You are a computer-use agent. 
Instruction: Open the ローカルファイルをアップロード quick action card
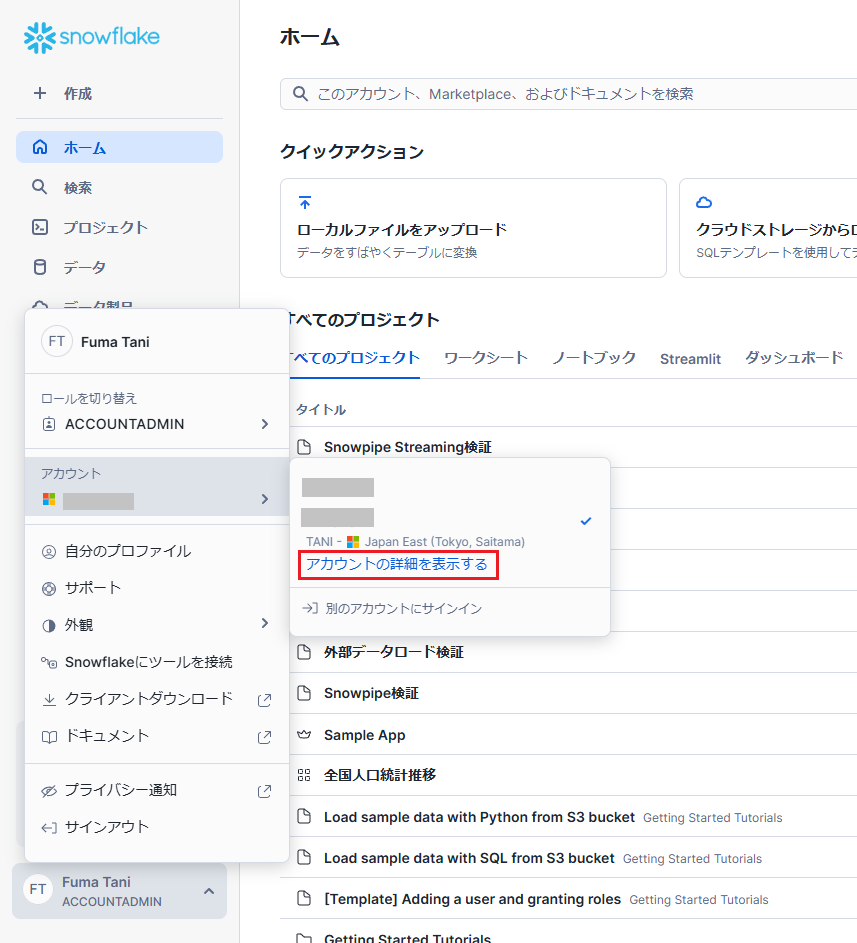(x=473, y=228)
